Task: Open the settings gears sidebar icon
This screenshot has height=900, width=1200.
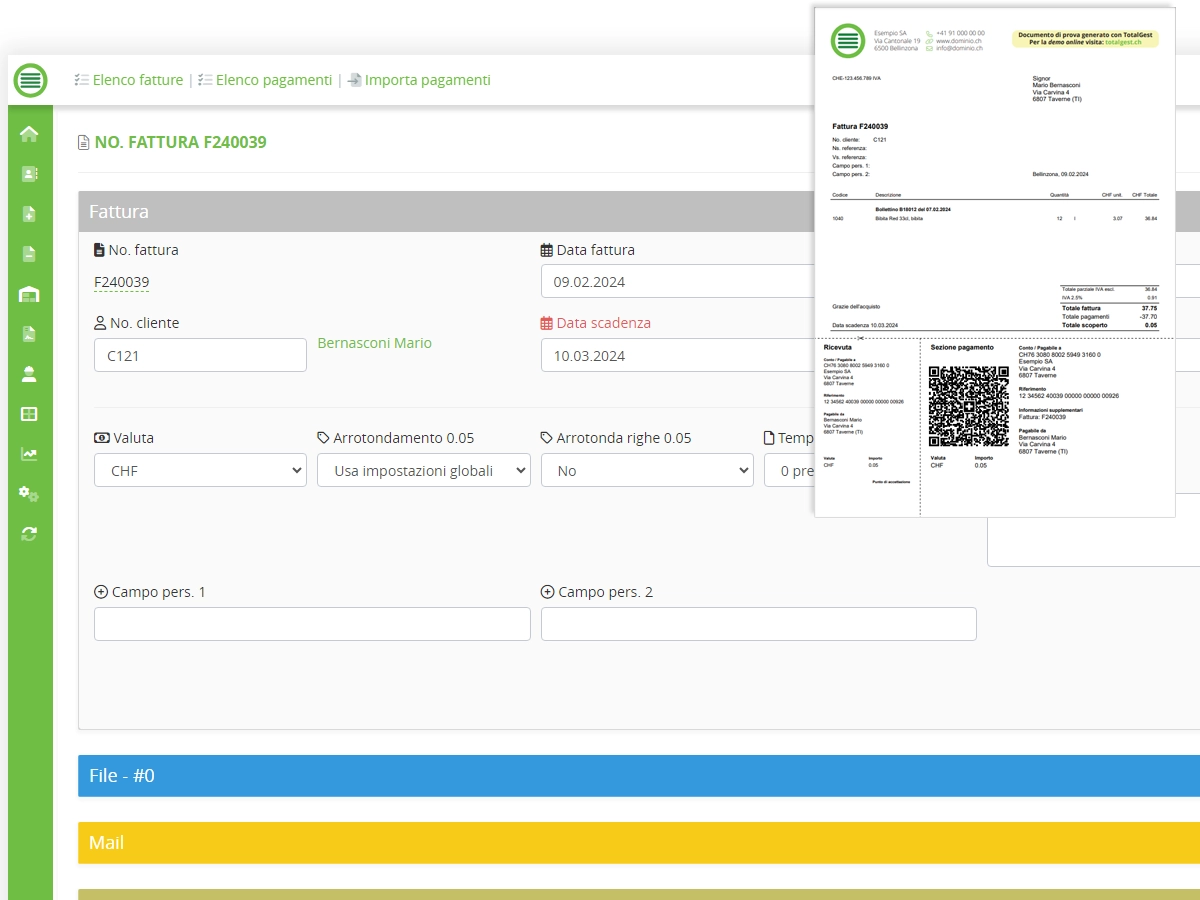Action: tap(29, 494)
